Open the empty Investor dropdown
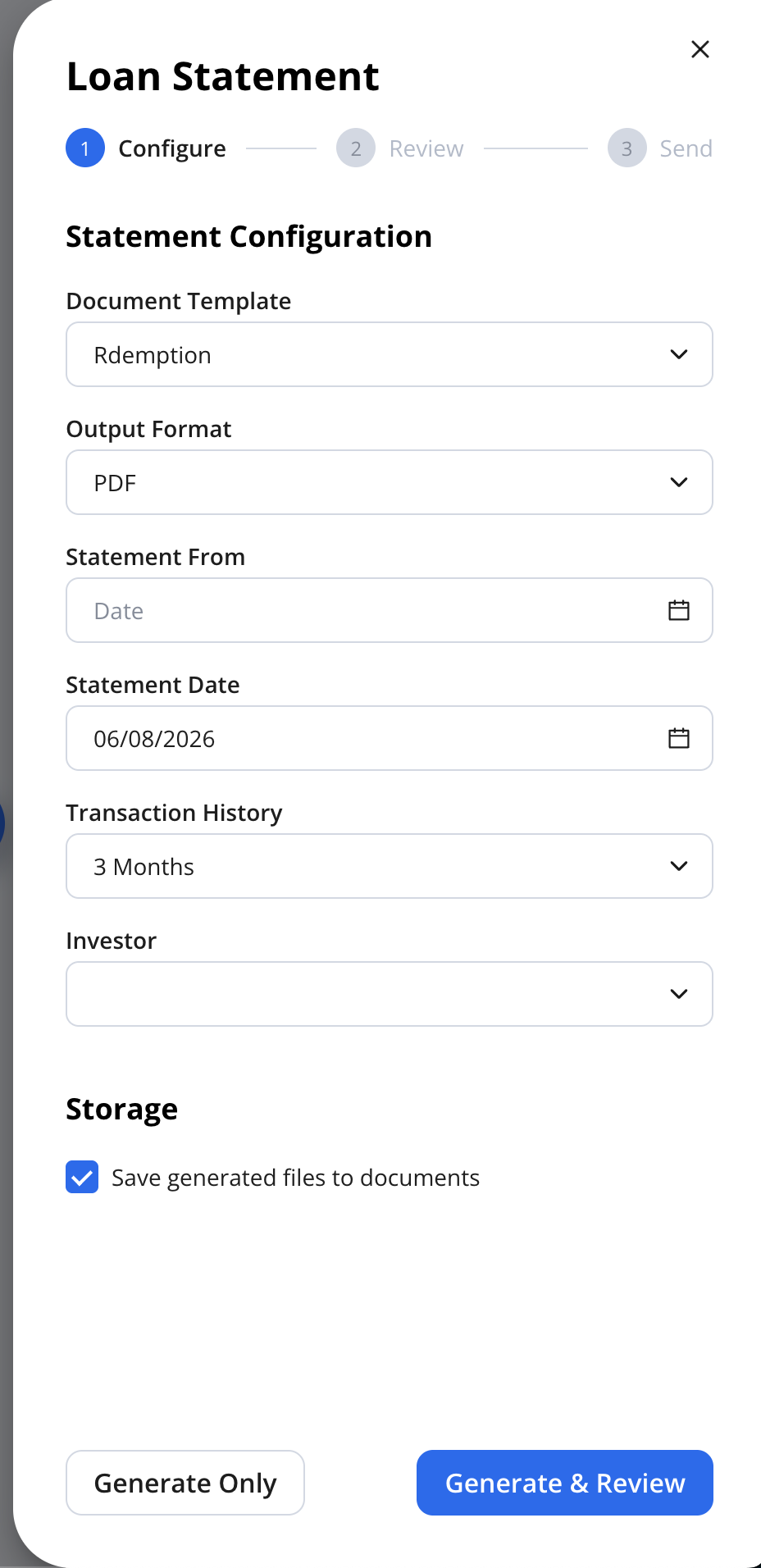This screenshot has width=761, height=1568. (x=390, y=994)
